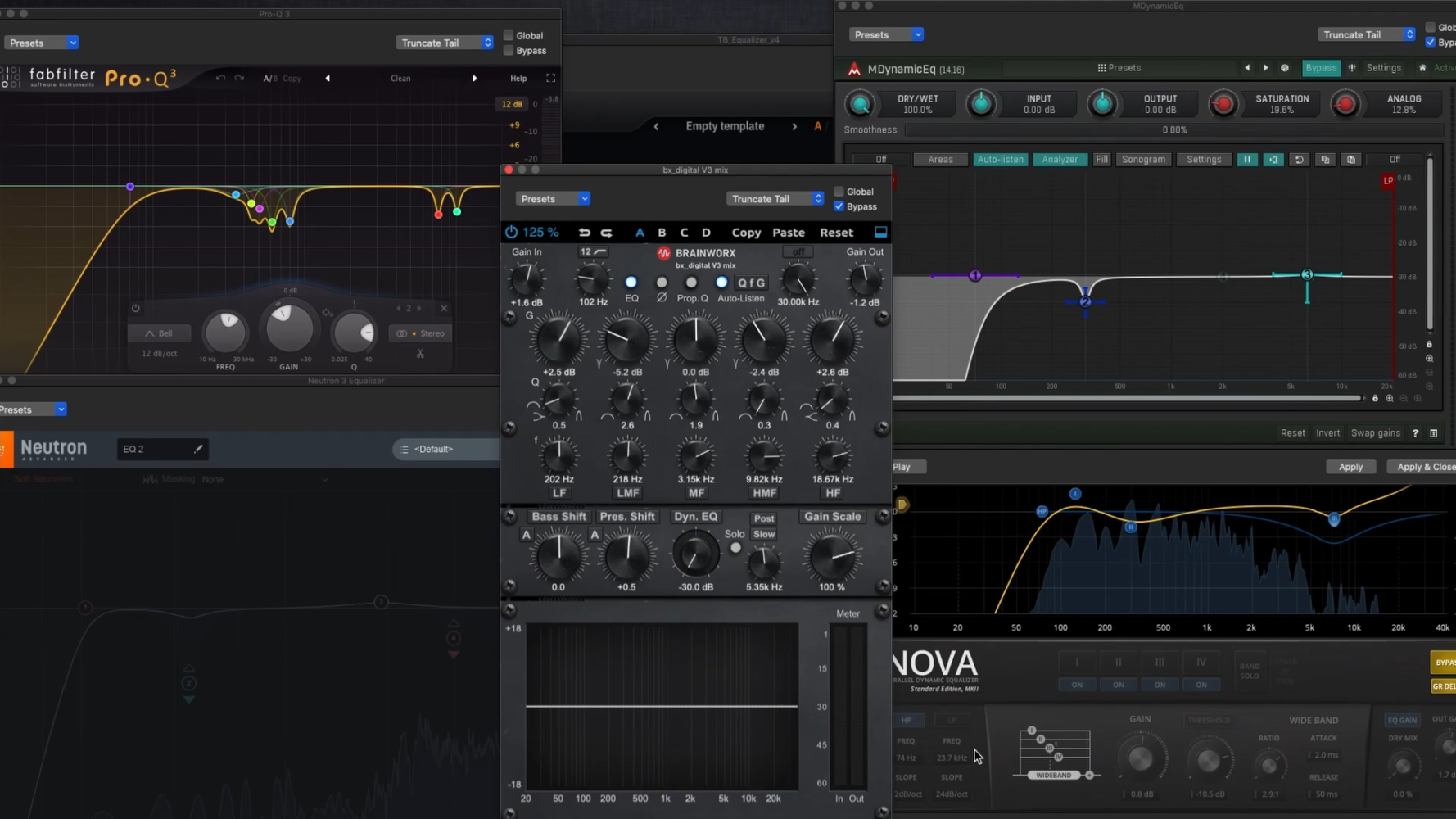Select settings slot A in bx_digital
This screenshot has height=819, width=1456.
click(640, 233)
